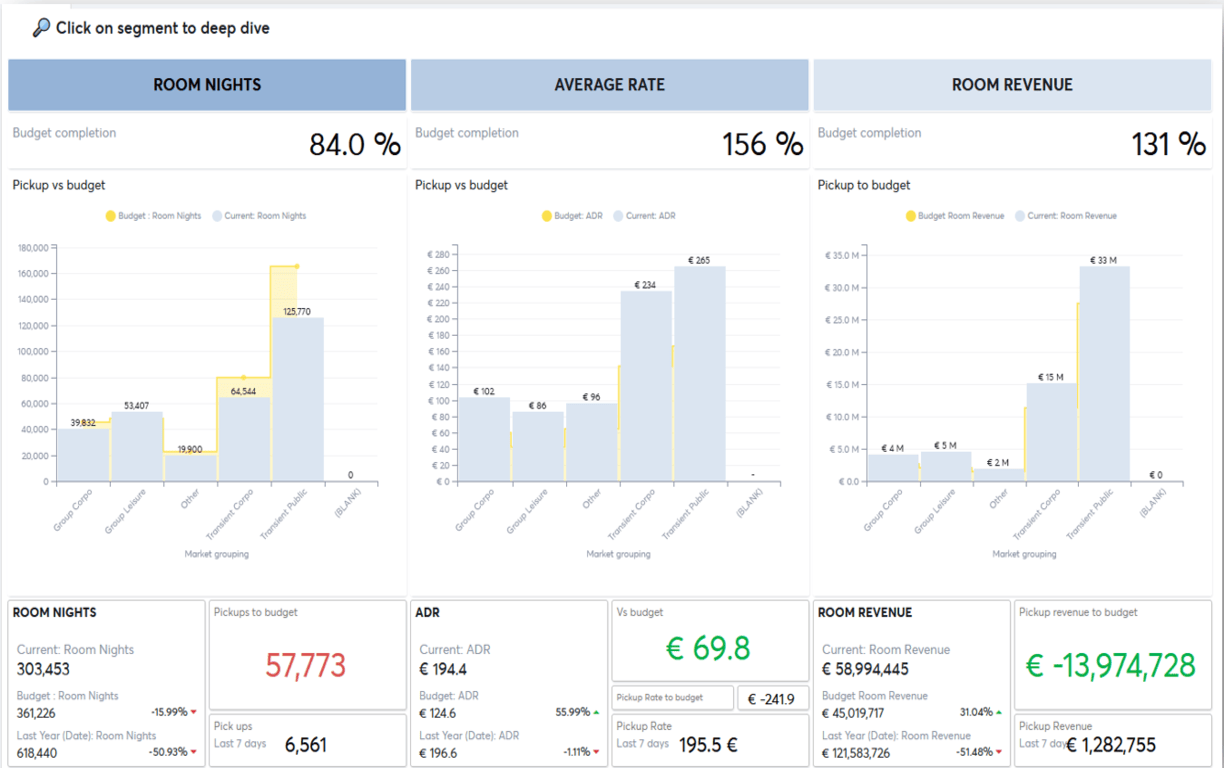Screen dimensions: 1224x768
Task: Click the Group Corpo bar in Room Revenue chart
Action: (894, 465)
